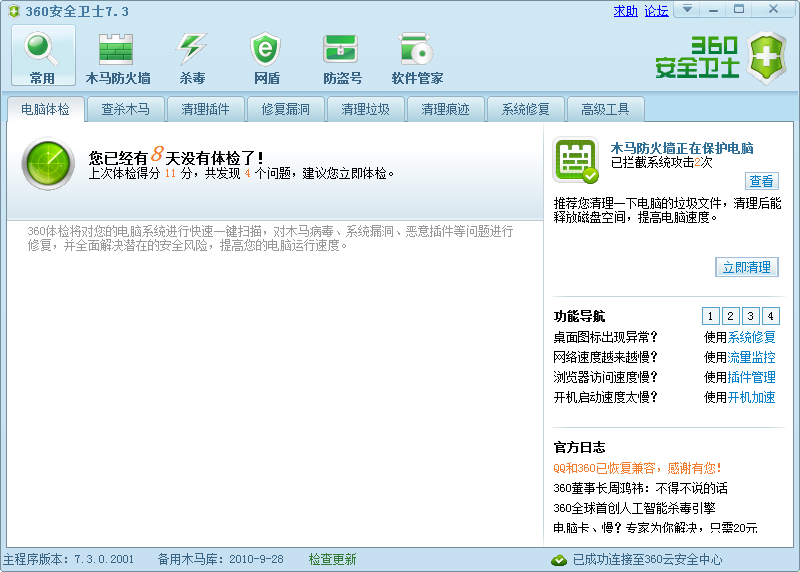Open the 流量监控 link
The height and width of the screenshot is (572, 800).
(752, 357)
